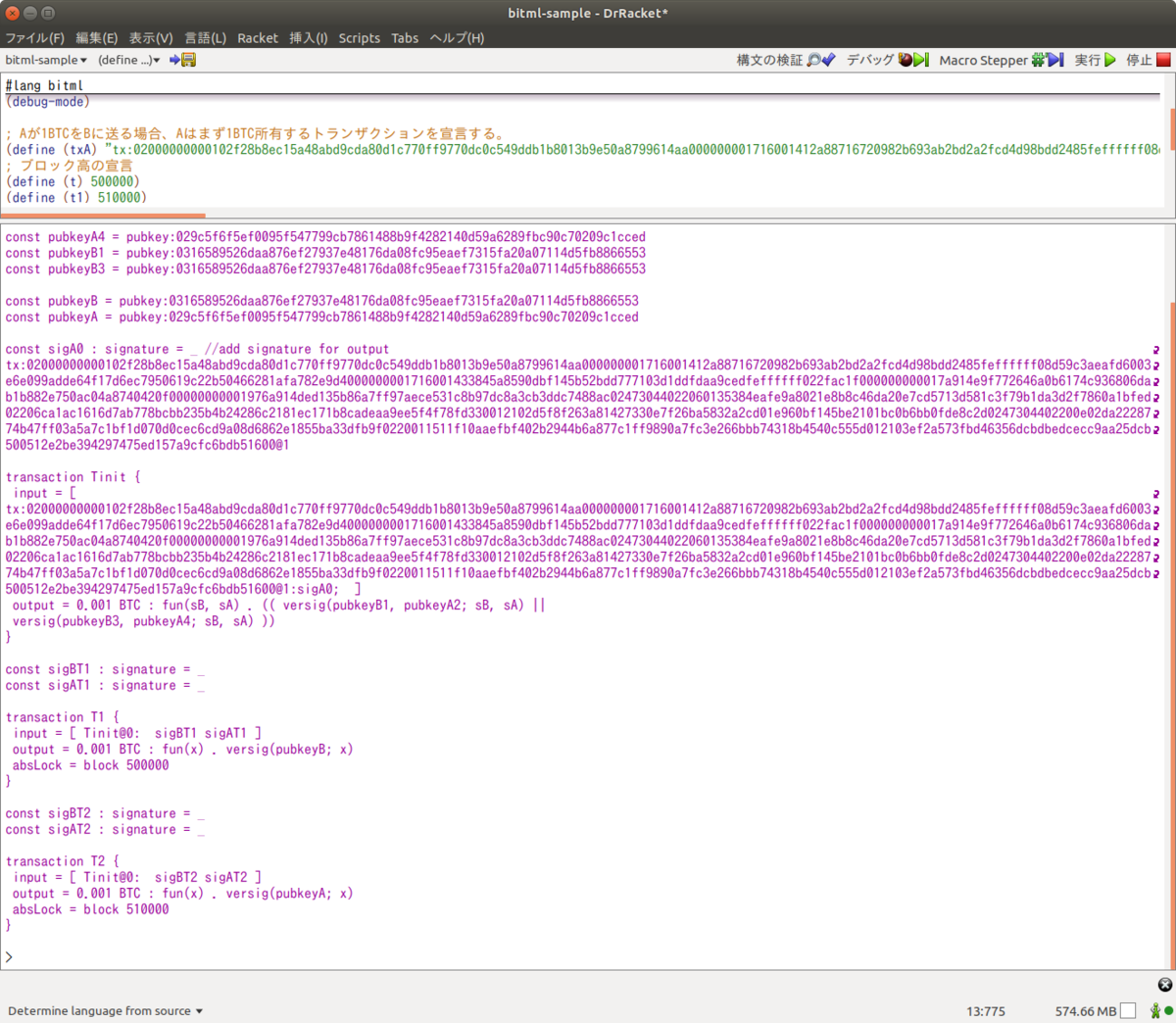
Task: Open the 言語(L) menu
Action: 205,37
